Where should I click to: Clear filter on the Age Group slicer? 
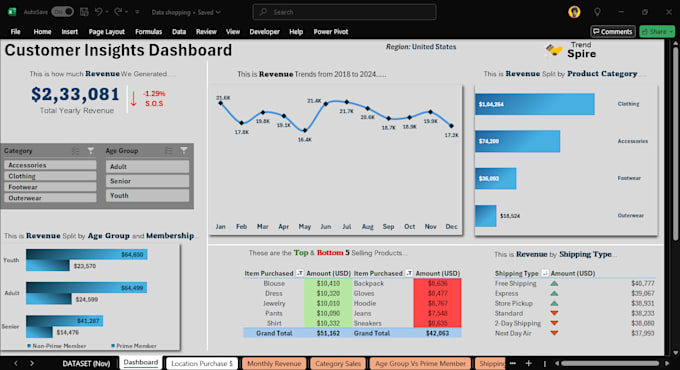point(184,151)
